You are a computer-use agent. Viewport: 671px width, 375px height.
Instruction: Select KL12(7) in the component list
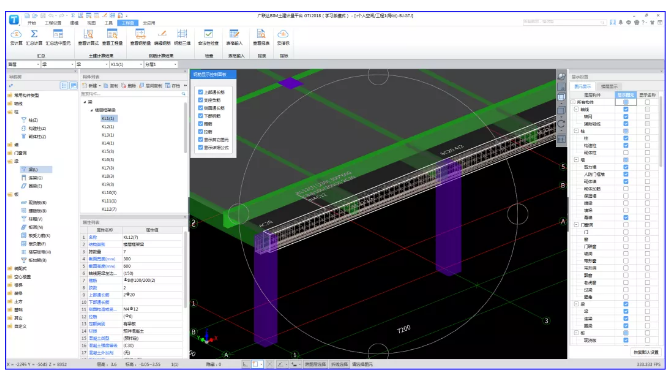tap(109, 209)
